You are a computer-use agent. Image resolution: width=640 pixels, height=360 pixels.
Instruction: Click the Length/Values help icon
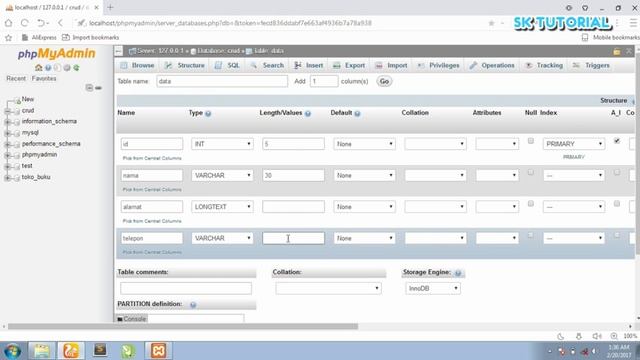tap(308, 113)
